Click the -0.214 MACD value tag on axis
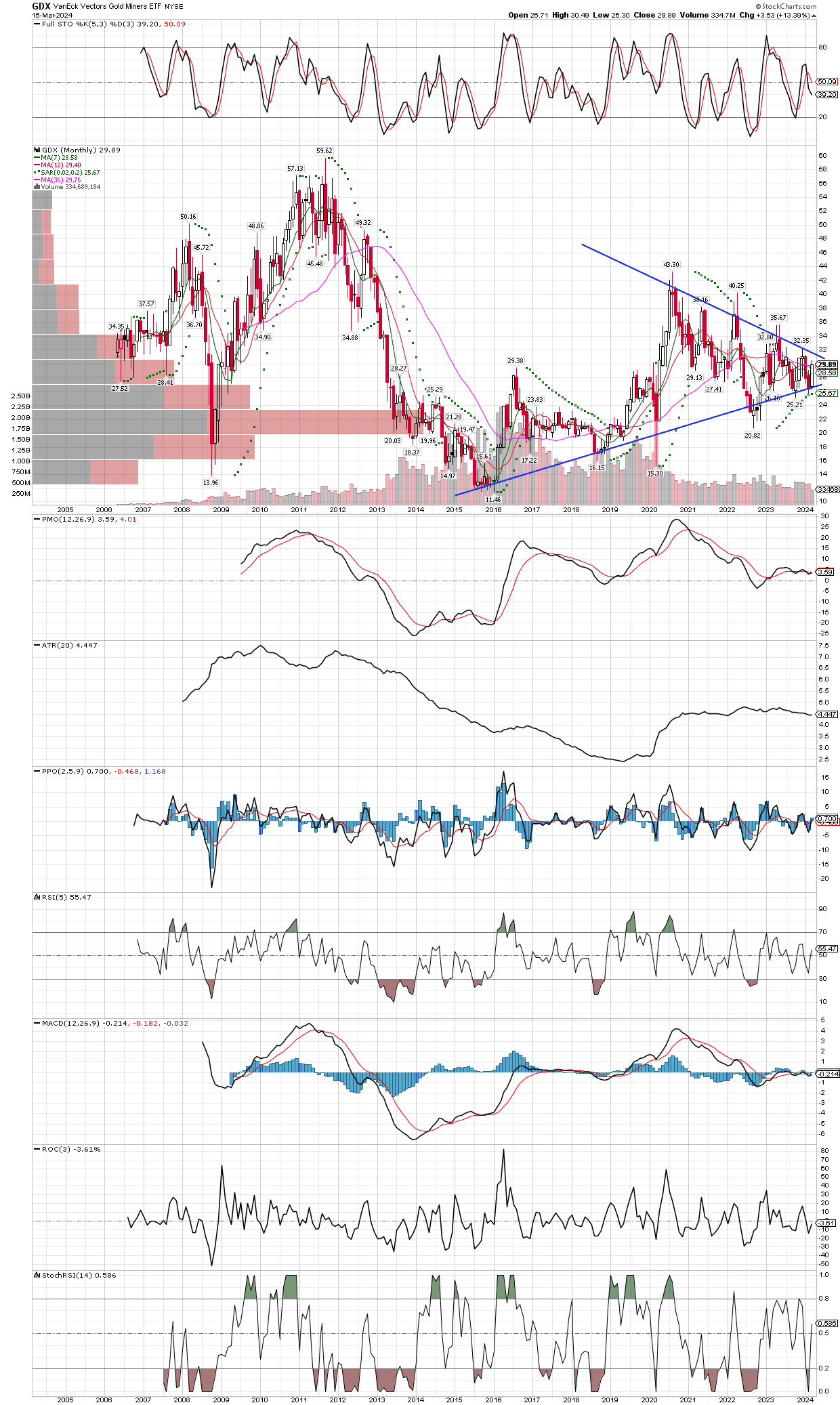Image resolution: width=840 pixels, height=1405 pixels. tap(827, 1074)
